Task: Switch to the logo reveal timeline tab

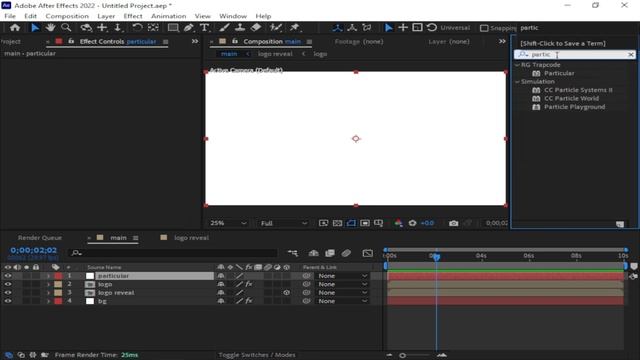Action: (x=191, y=238)
